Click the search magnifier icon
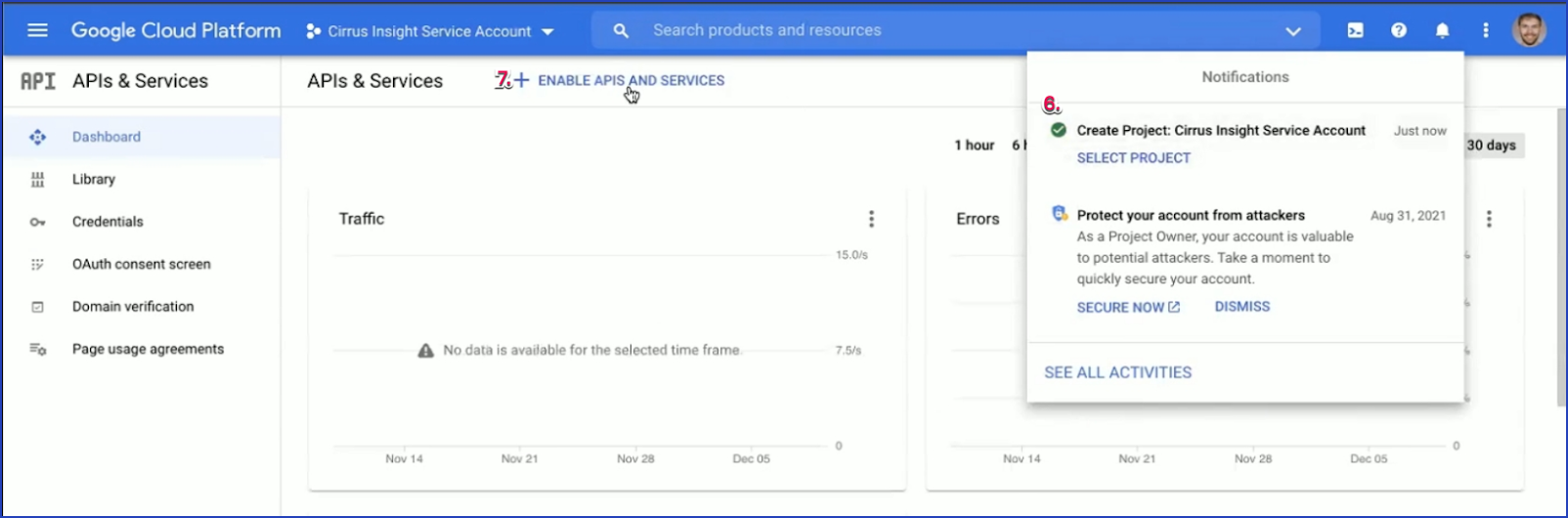The image size is (1568, 518). point(621,30)
